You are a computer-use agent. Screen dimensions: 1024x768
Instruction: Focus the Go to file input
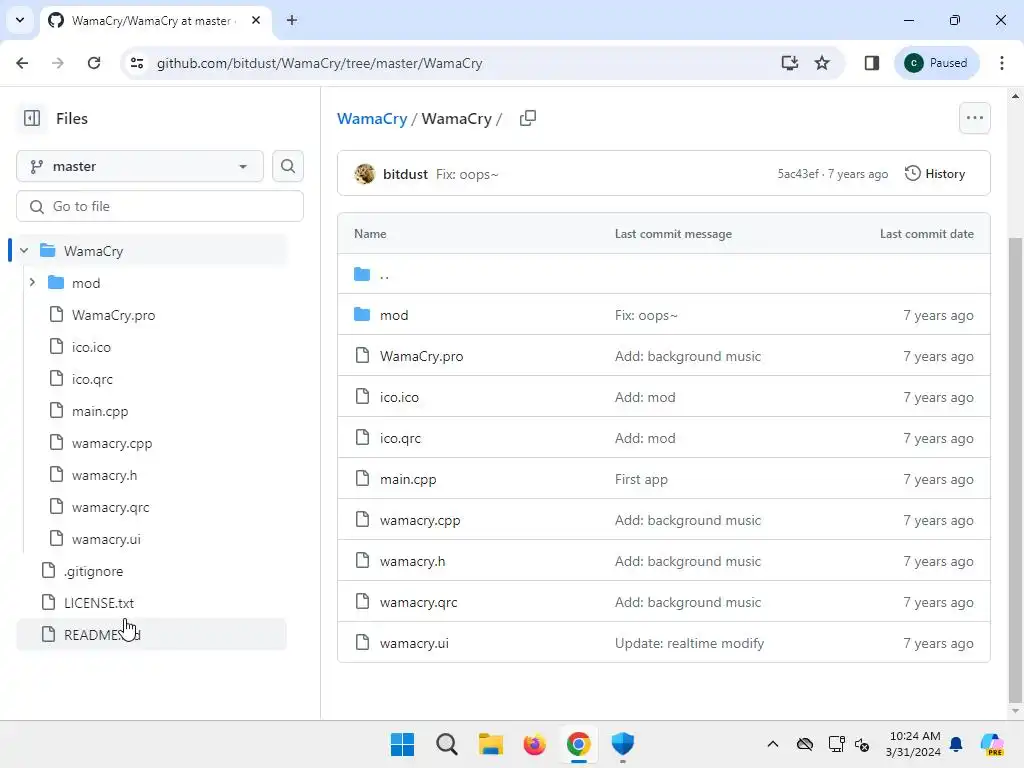(160, 206)
